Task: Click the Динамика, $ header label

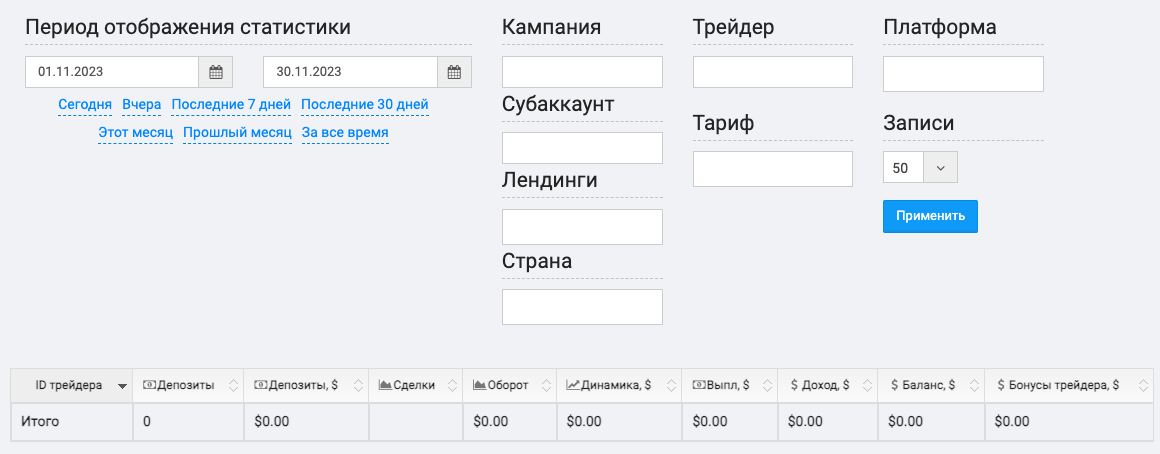Action: click(x=616, y=385)
